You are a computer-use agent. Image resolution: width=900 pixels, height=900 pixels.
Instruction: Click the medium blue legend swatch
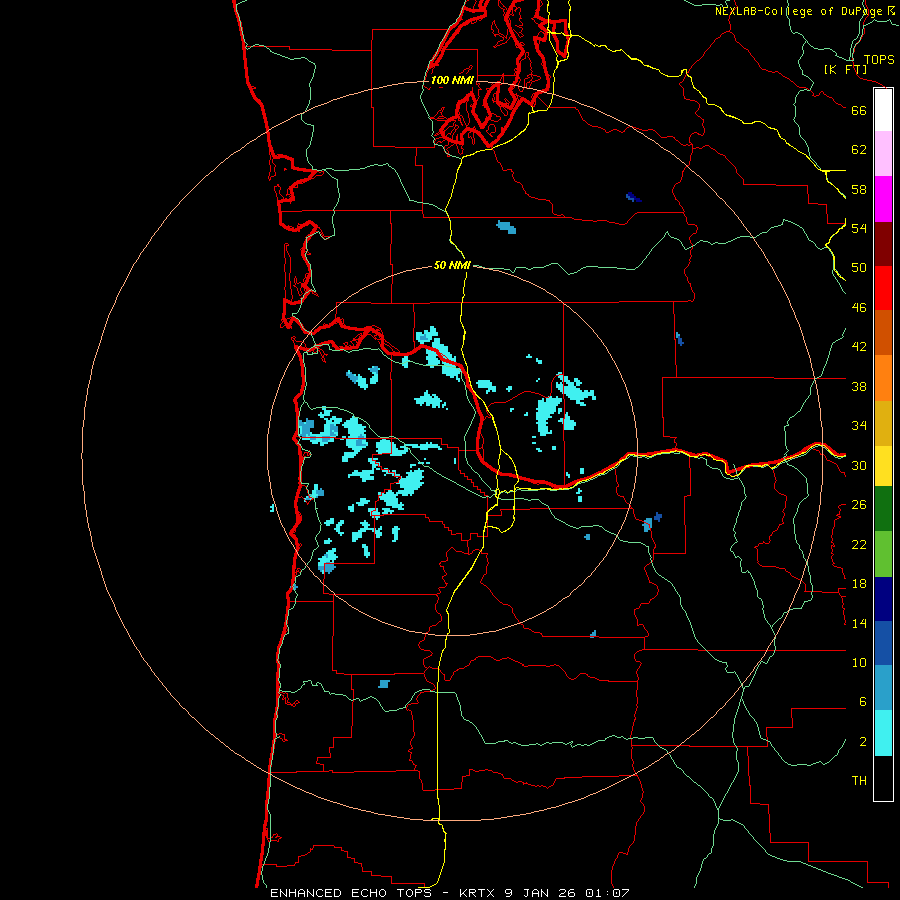[883, 643]
